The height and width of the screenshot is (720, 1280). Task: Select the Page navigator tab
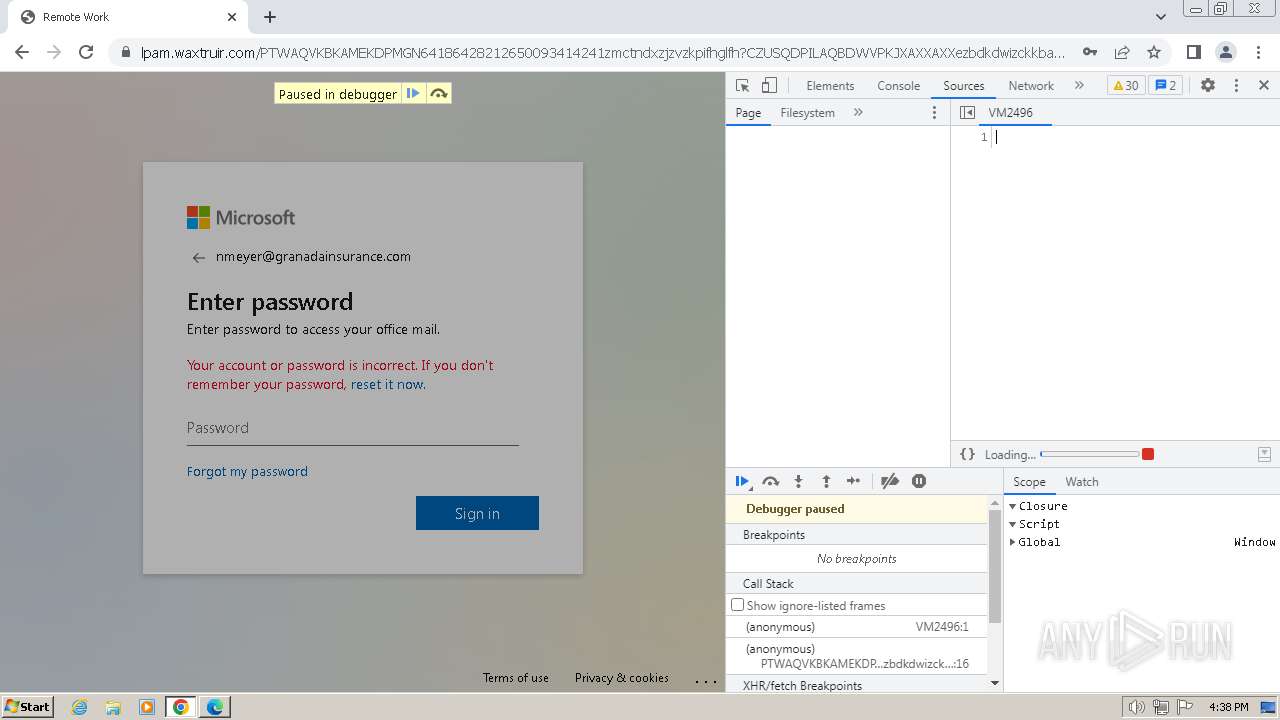click(x=748, y=113)
